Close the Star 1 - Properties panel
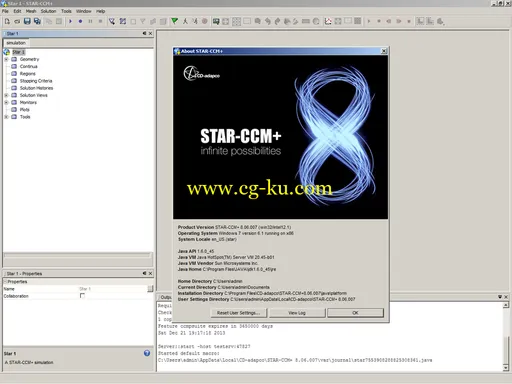This screenshot has width=512, height=384. 150,273
